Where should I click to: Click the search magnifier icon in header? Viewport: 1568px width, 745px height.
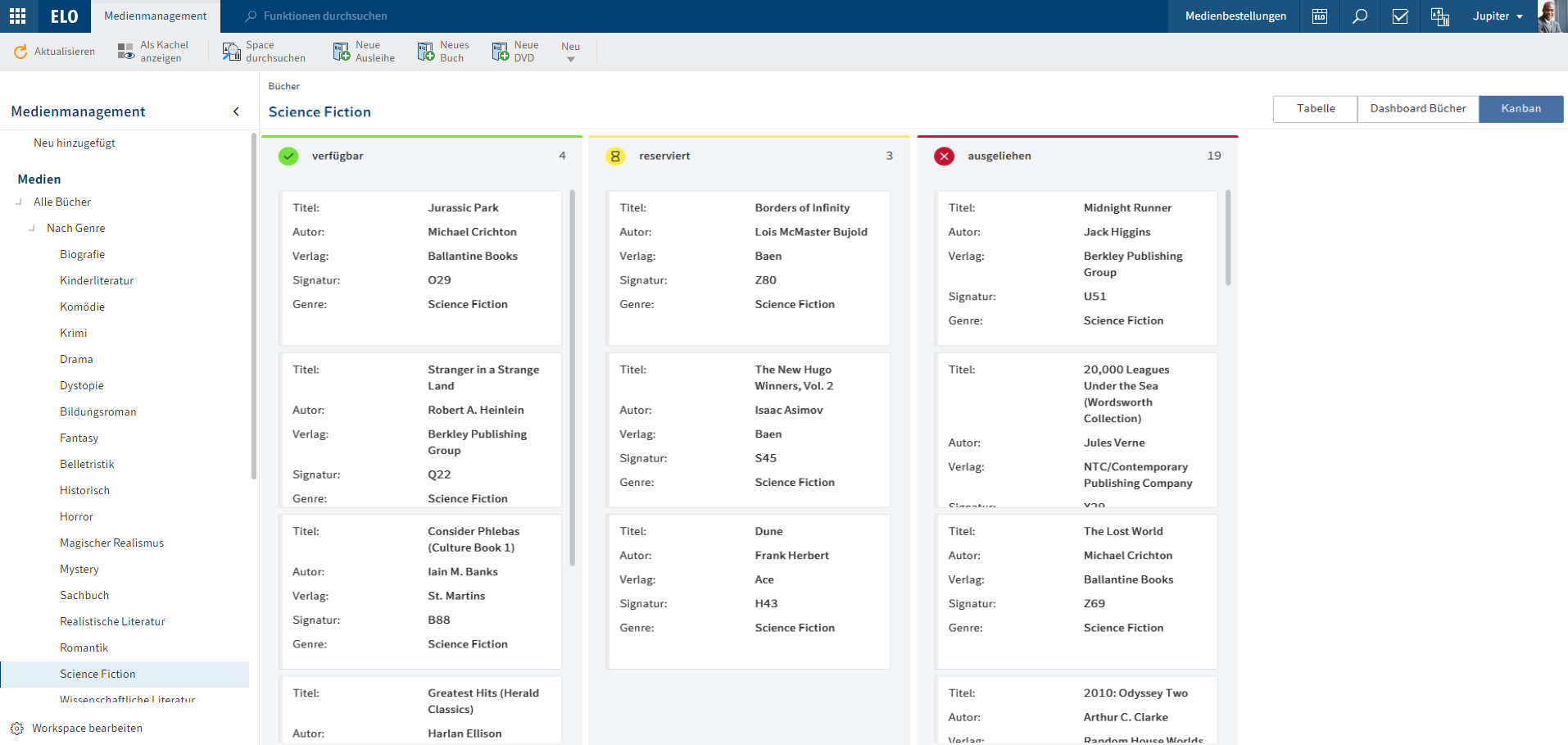tap(1360, 16)
